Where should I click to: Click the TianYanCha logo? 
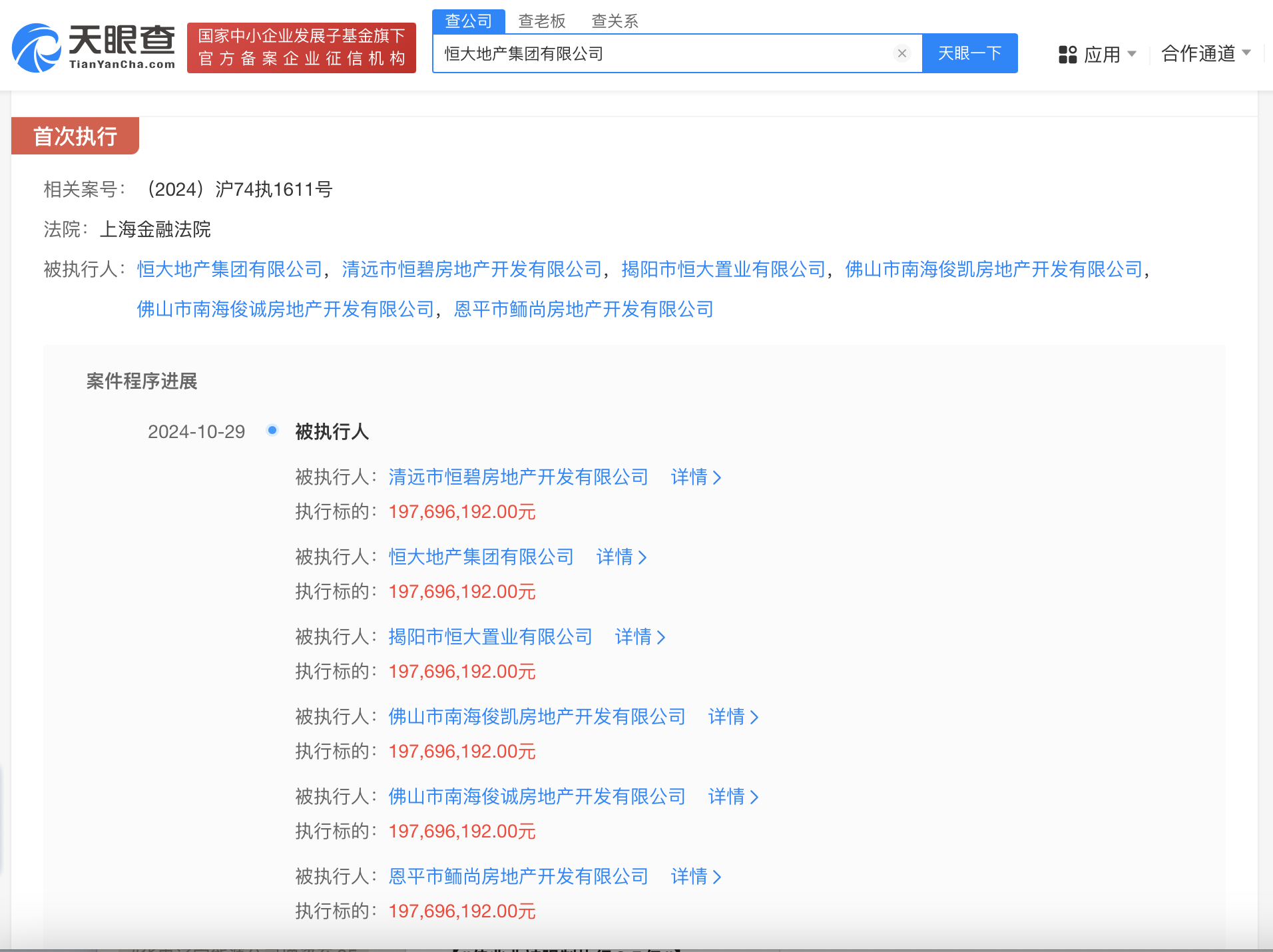pyautogui.click(x=94, y=47)
